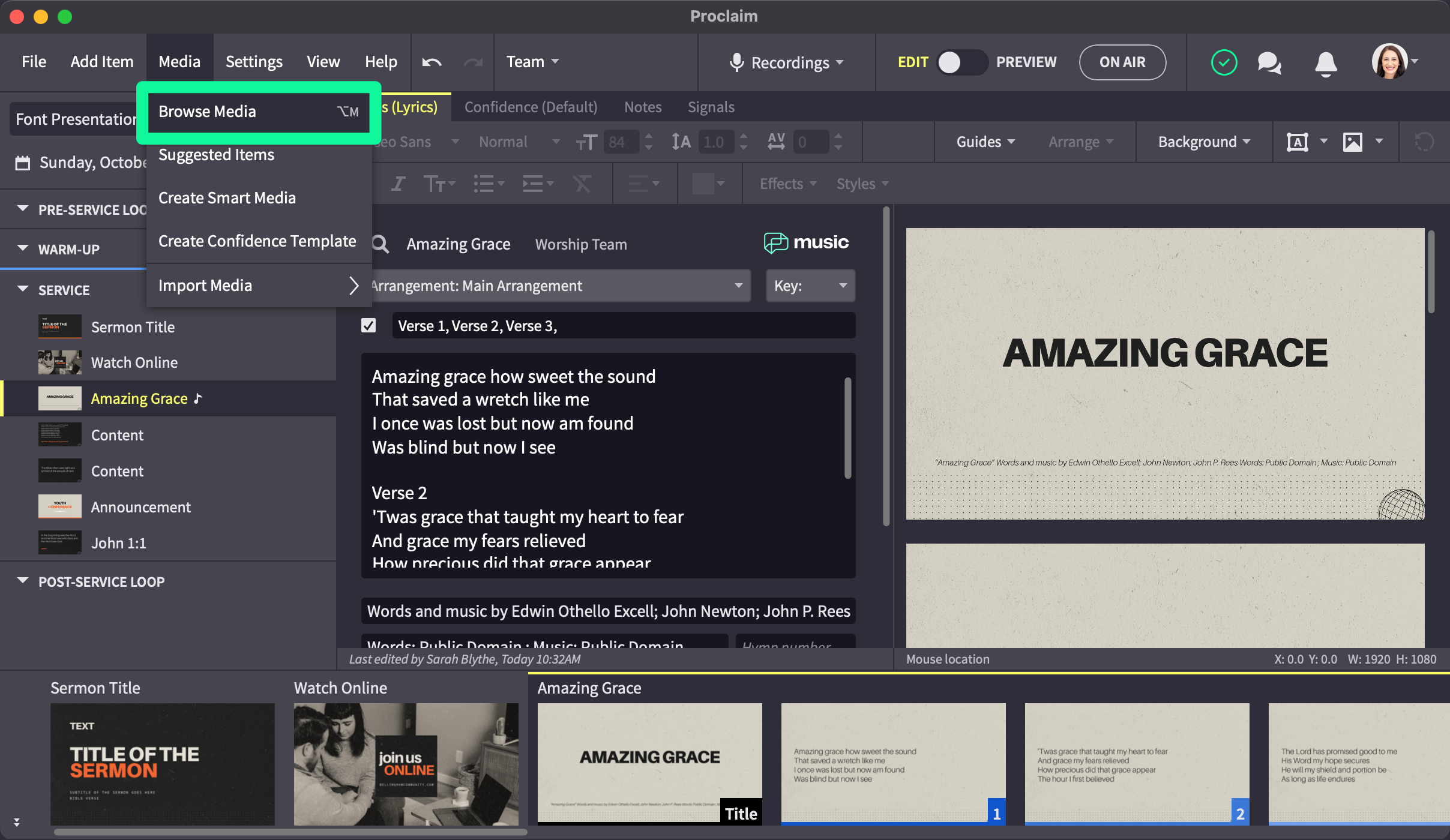Click the insert text box icon
This screenshot has width=1450, height=840.
pos(1297,142)
